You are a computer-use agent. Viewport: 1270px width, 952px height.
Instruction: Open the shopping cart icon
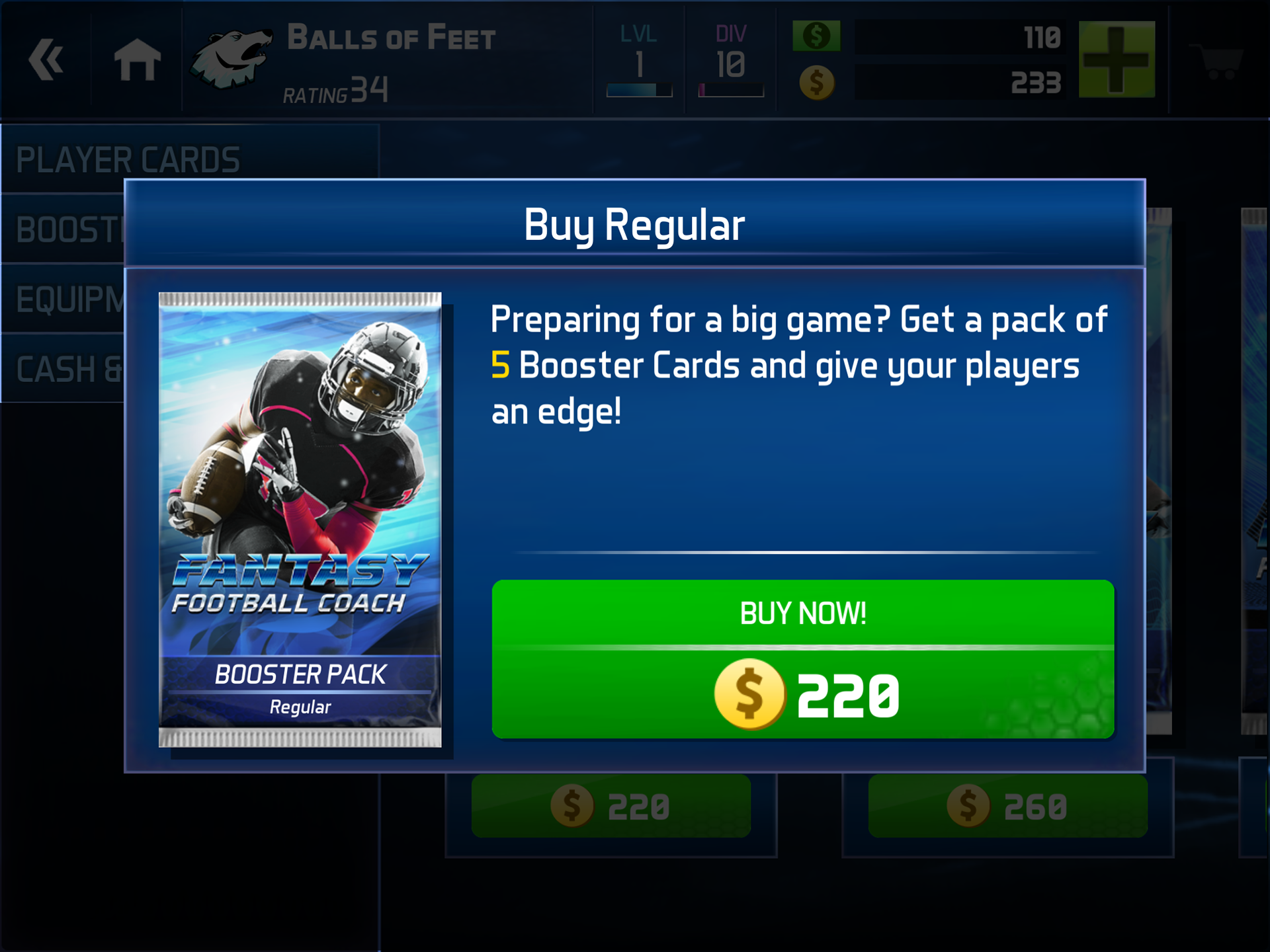click(1220, 61)
